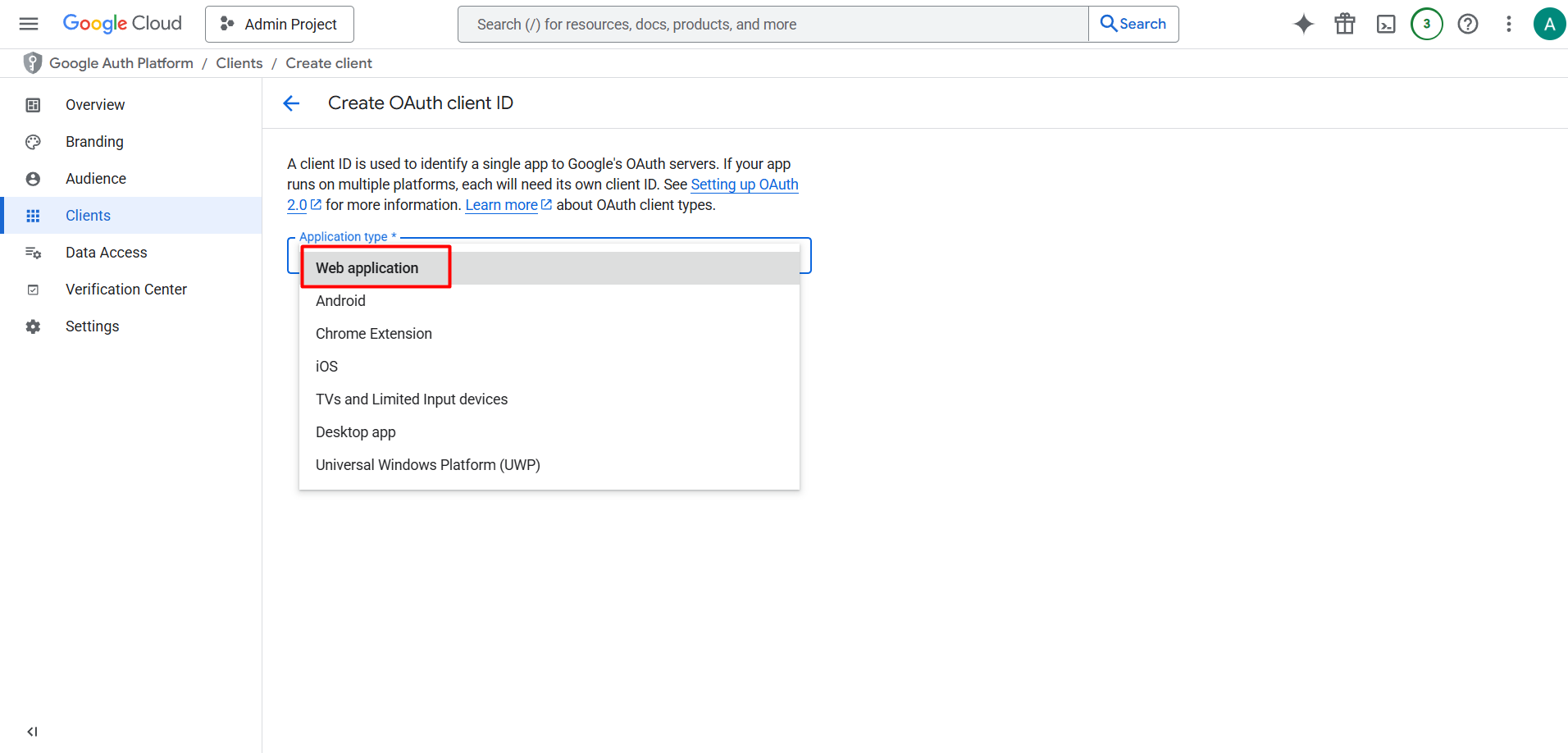
Task: Open the free trial gift icon
Action: click(1345, 24)
